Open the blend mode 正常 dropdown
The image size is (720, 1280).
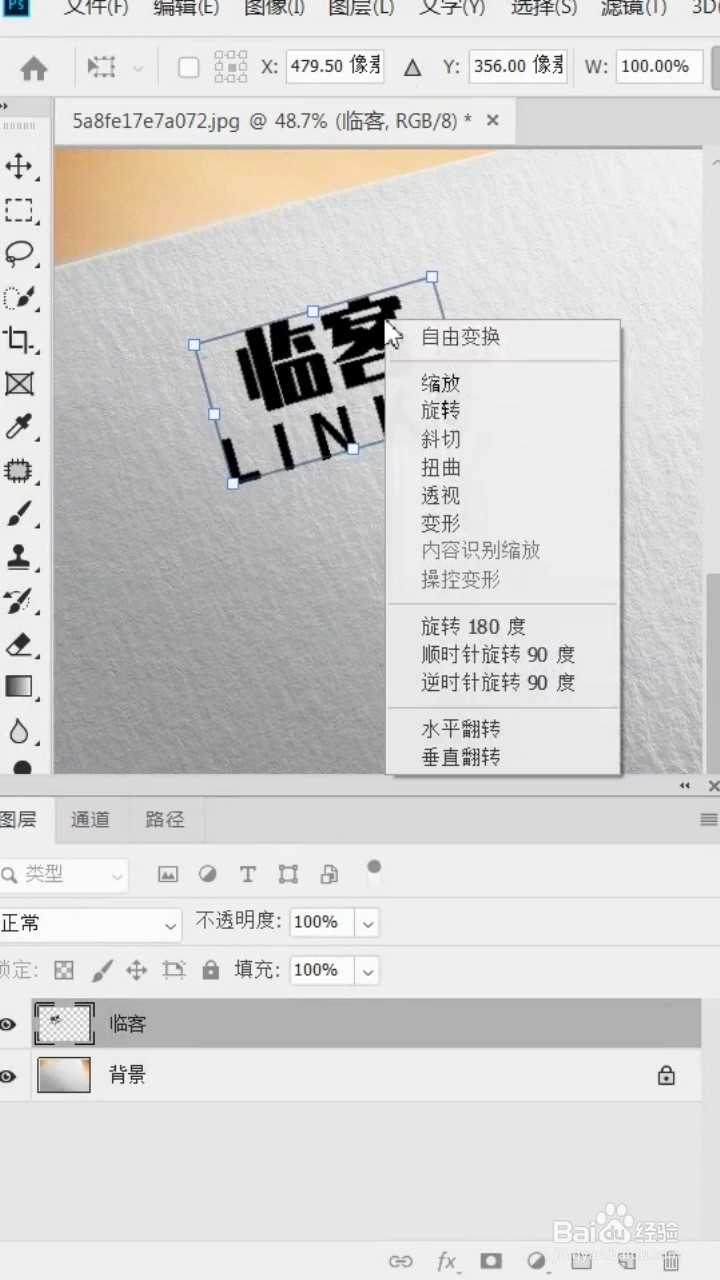click(x=90, y=924)
